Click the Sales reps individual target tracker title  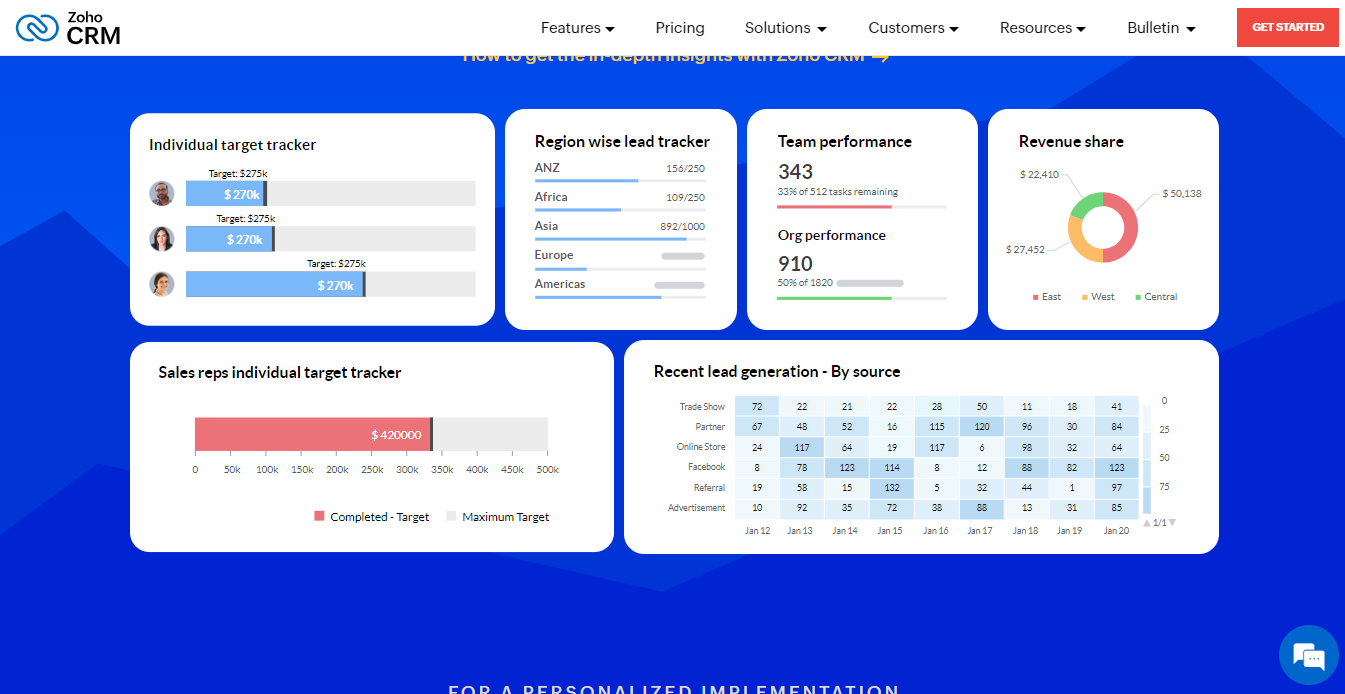point(280,373)
